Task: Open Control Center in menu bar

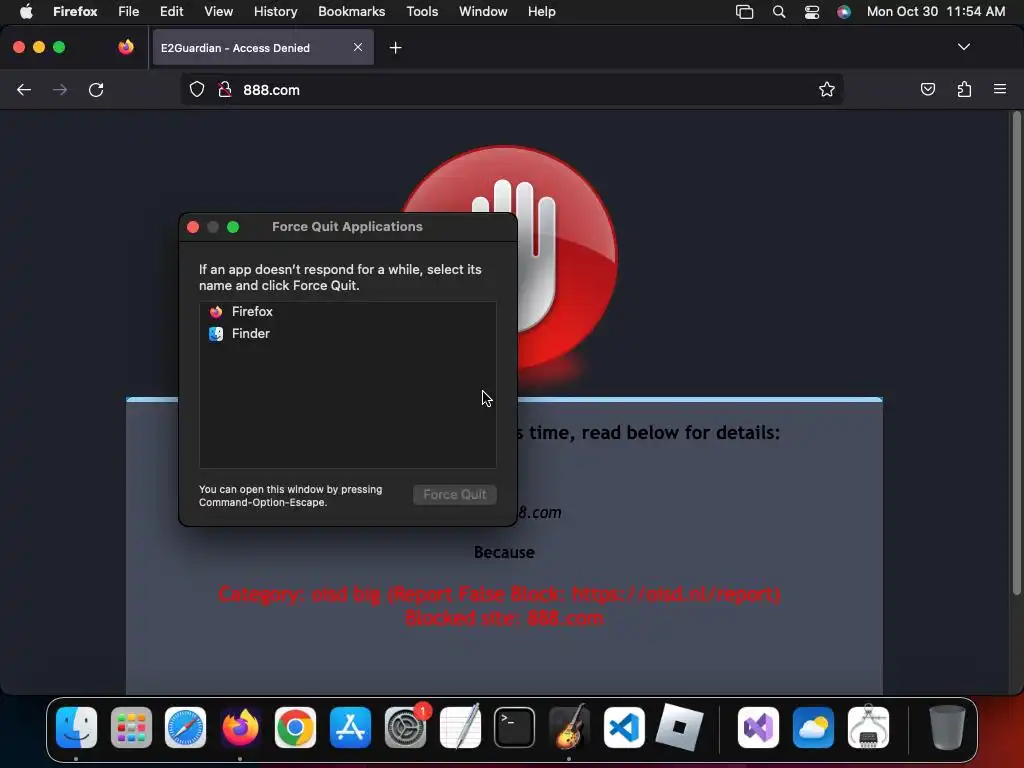Action: (x=812, y=12)
